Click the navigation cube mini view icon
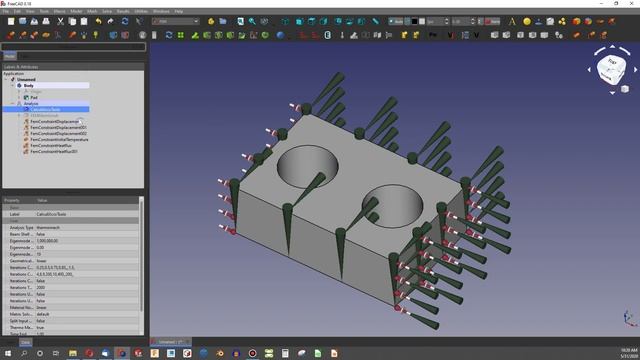The width and height of the screenshot is (640, 360). (625, 89)
